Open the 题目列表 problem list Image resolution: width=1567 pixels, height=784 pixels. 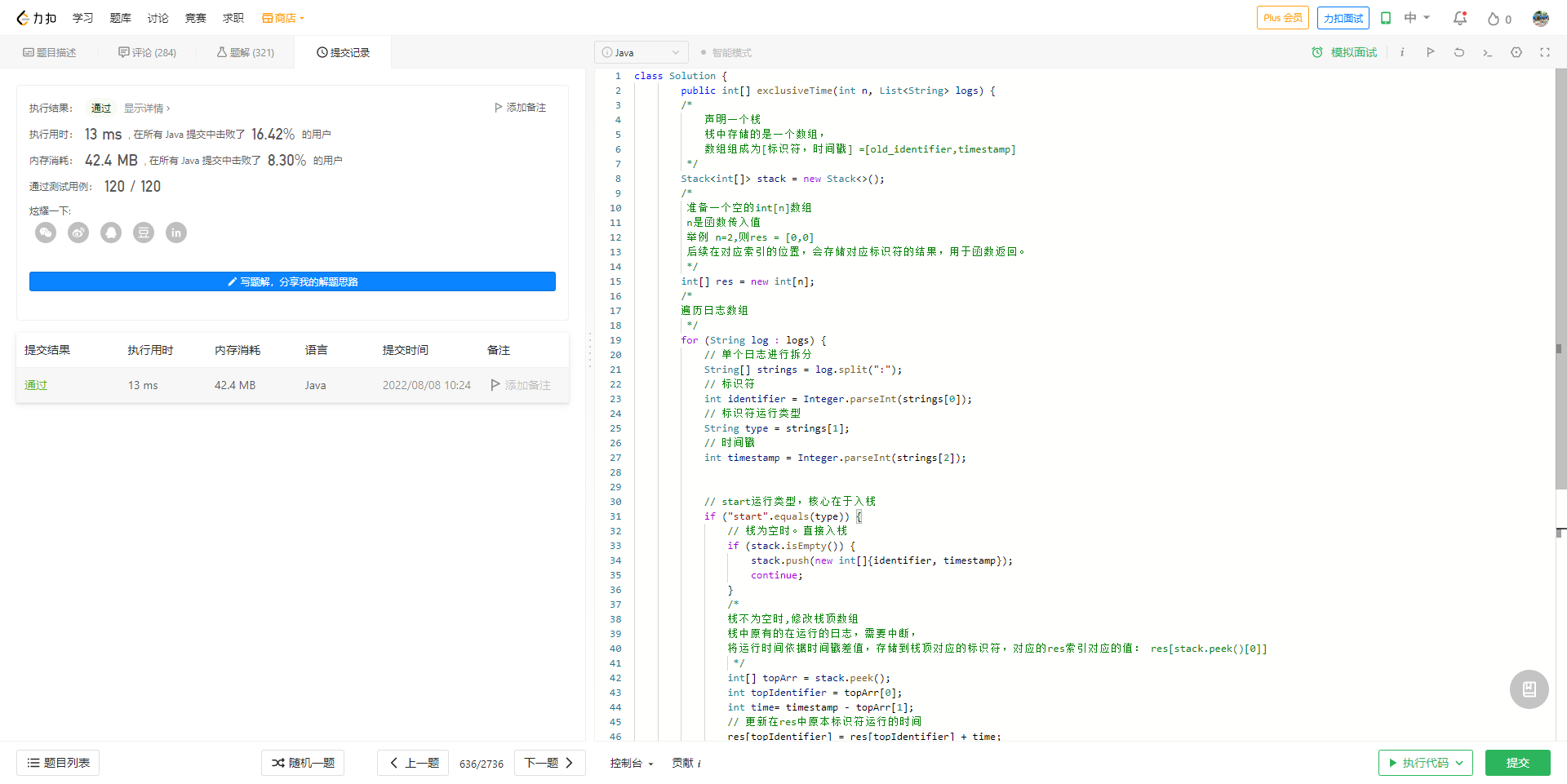pos(58,763)
